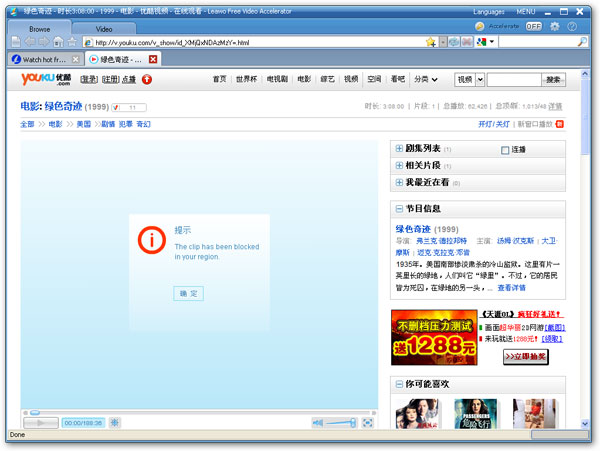The image size is (600, 451).
Task: Go to the home page icon
Action: 58,42
